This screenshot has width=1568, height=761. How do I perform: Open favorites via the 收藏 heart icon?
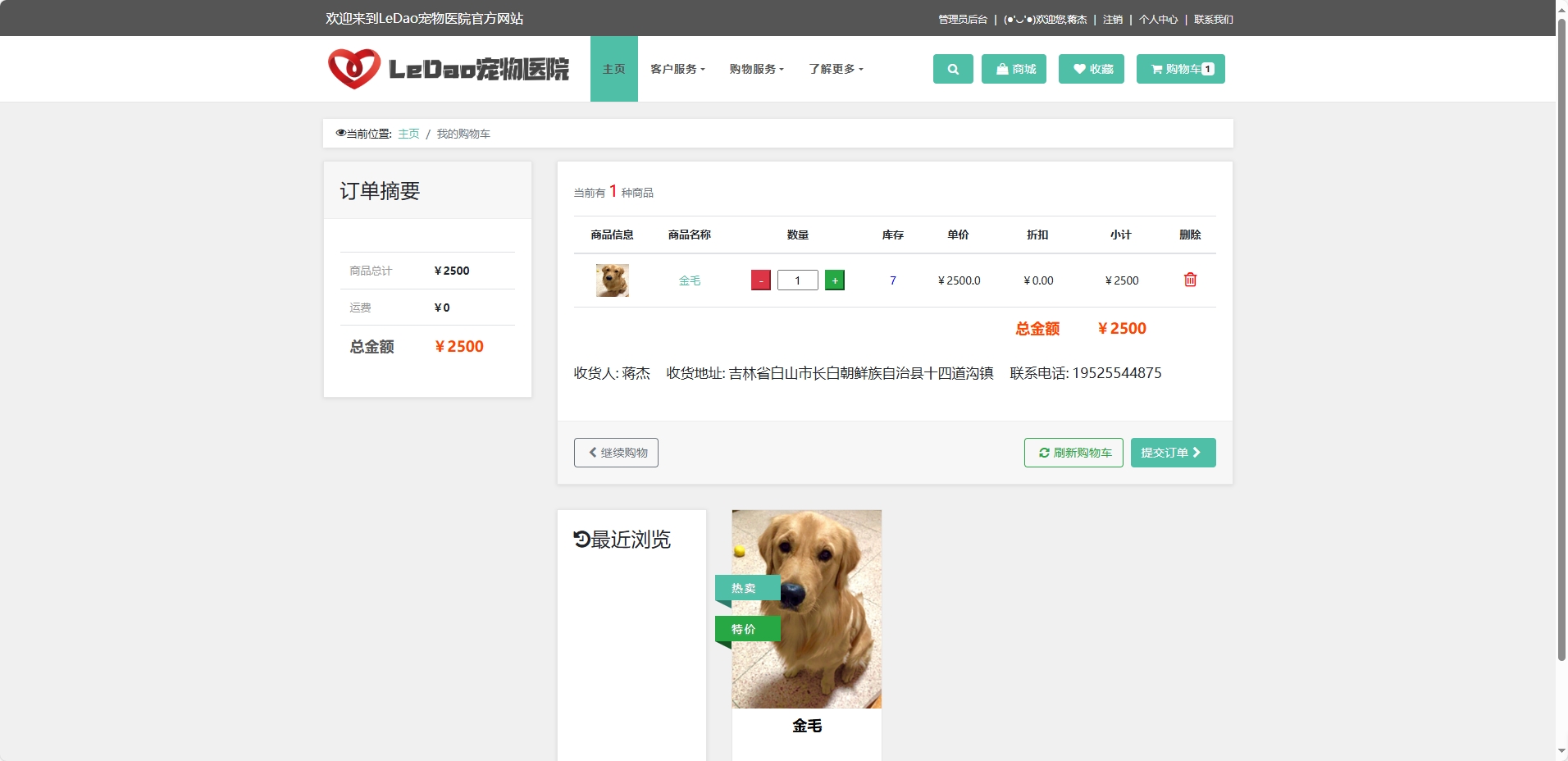pyautogui.click(x=1091, y=69)
